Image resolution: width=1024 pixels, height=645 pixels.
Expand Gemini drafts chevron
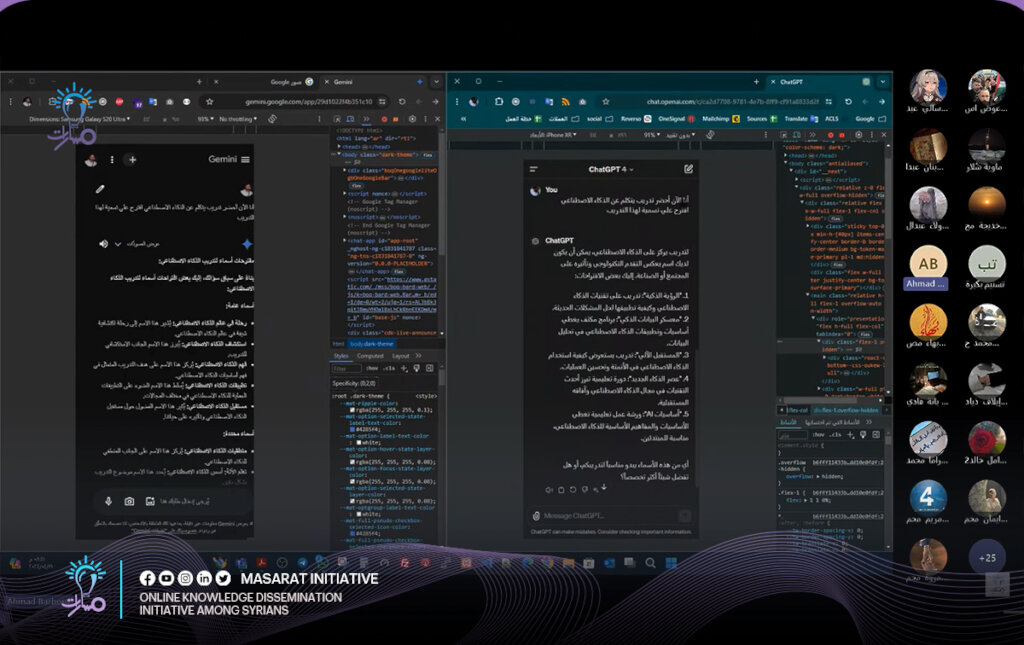click(x=118, y=244)
